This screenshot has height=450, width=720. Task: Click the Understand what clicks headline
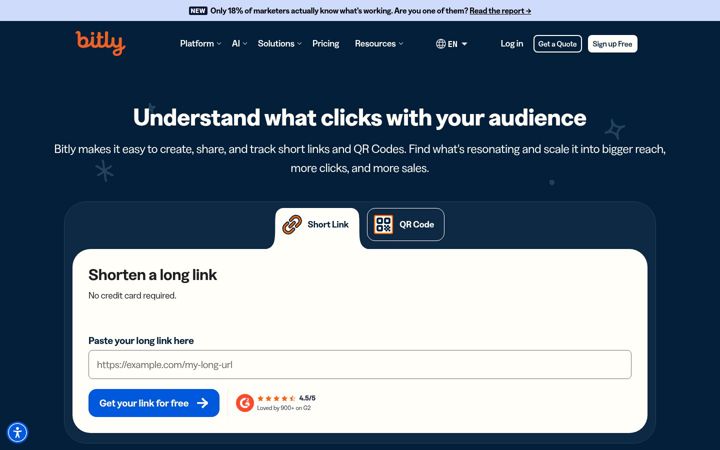click(x=360, y=118)
